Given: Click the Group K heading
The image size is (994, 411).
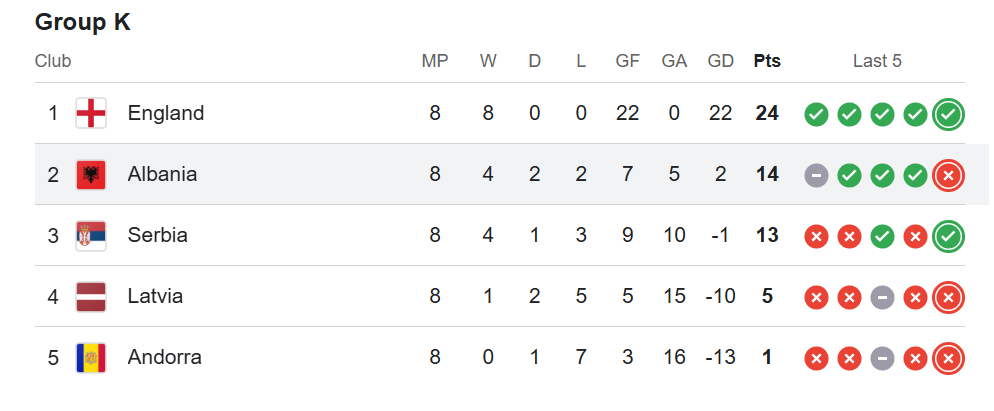Looking at the screenshot, I should tap(83, 22).
